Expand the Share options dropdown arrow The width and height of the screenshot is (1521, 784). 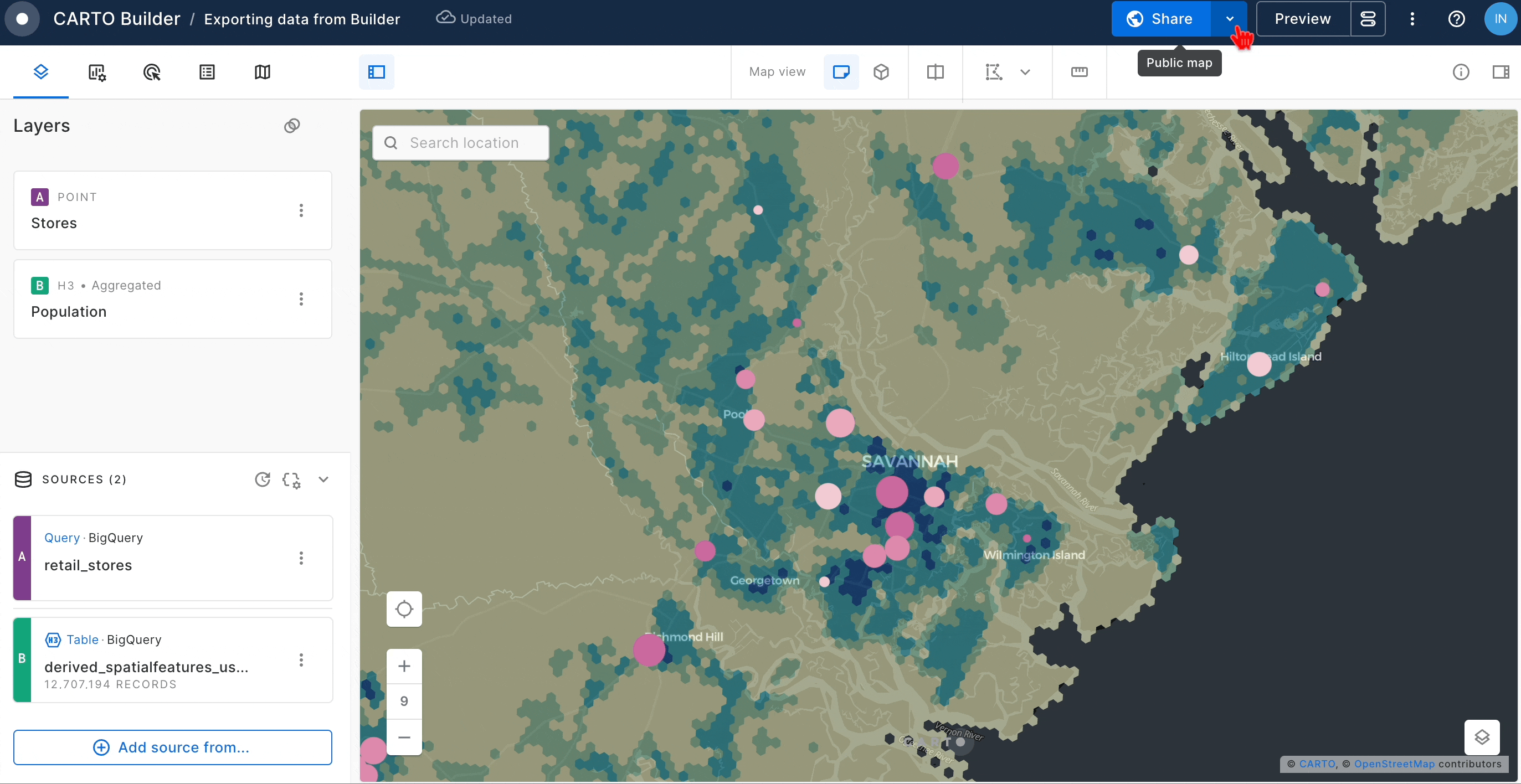coord(1229,19)
